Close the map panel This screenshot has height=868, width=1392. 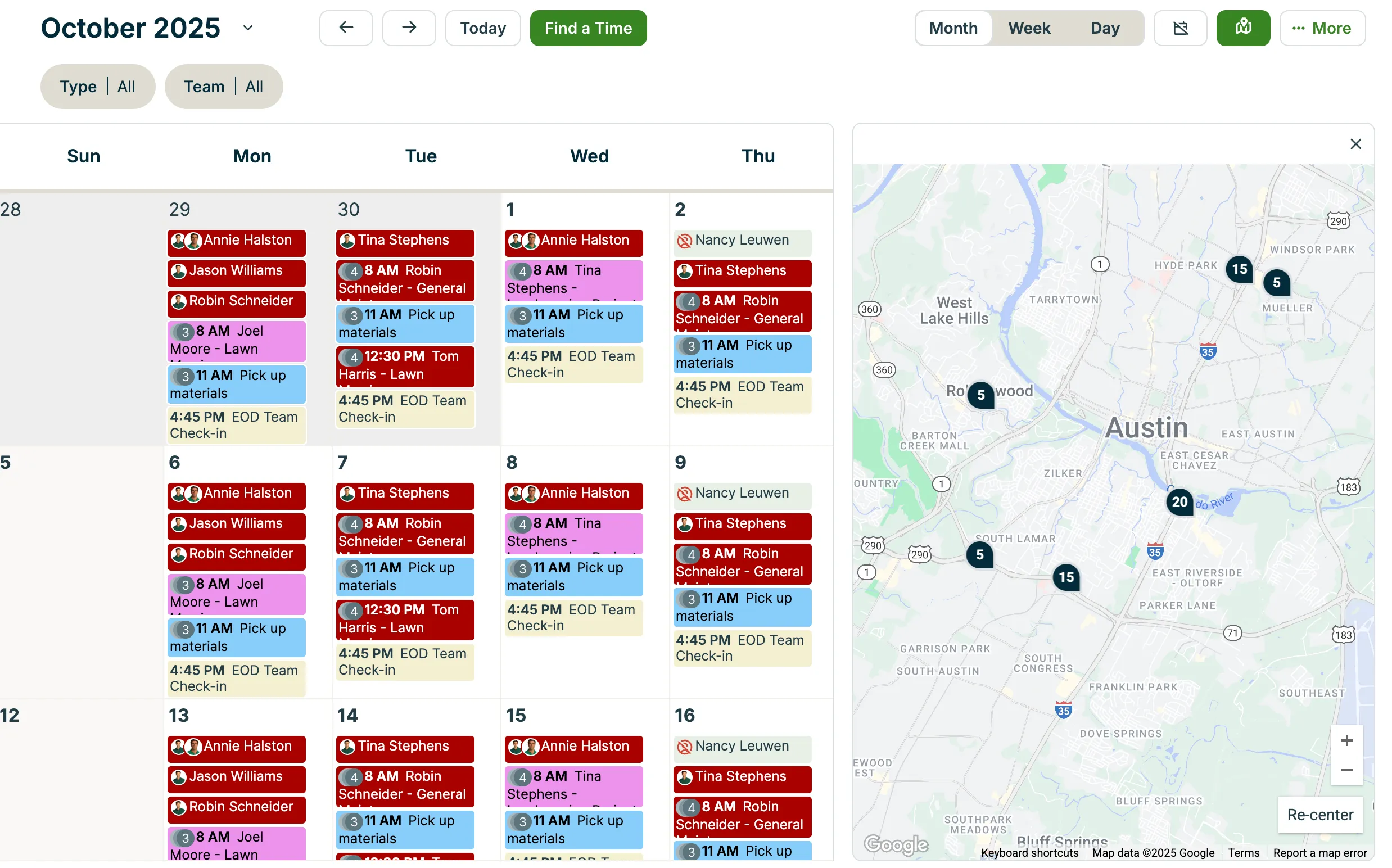(1355, 143)
